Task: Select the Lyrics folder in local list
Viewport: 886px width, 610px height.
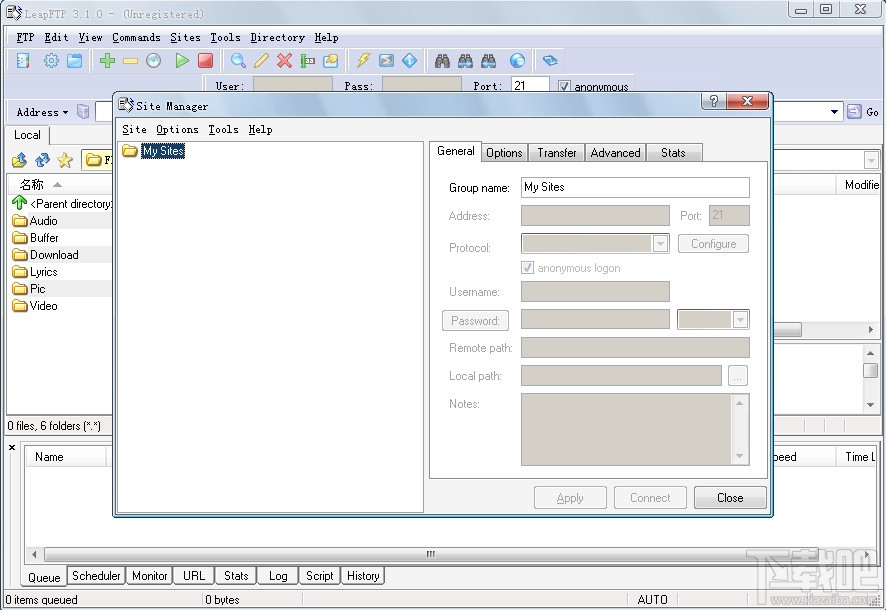Action: click(44, 272)
